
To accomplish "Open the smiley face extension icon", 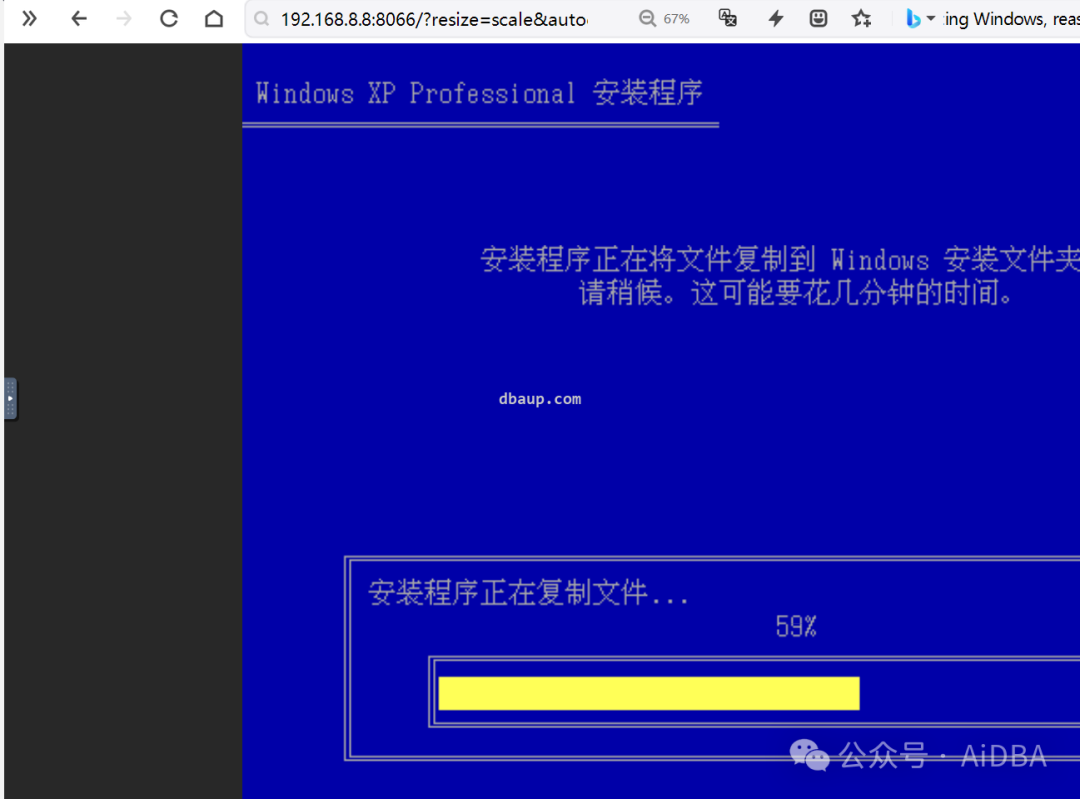I will (x=818, y=19).
